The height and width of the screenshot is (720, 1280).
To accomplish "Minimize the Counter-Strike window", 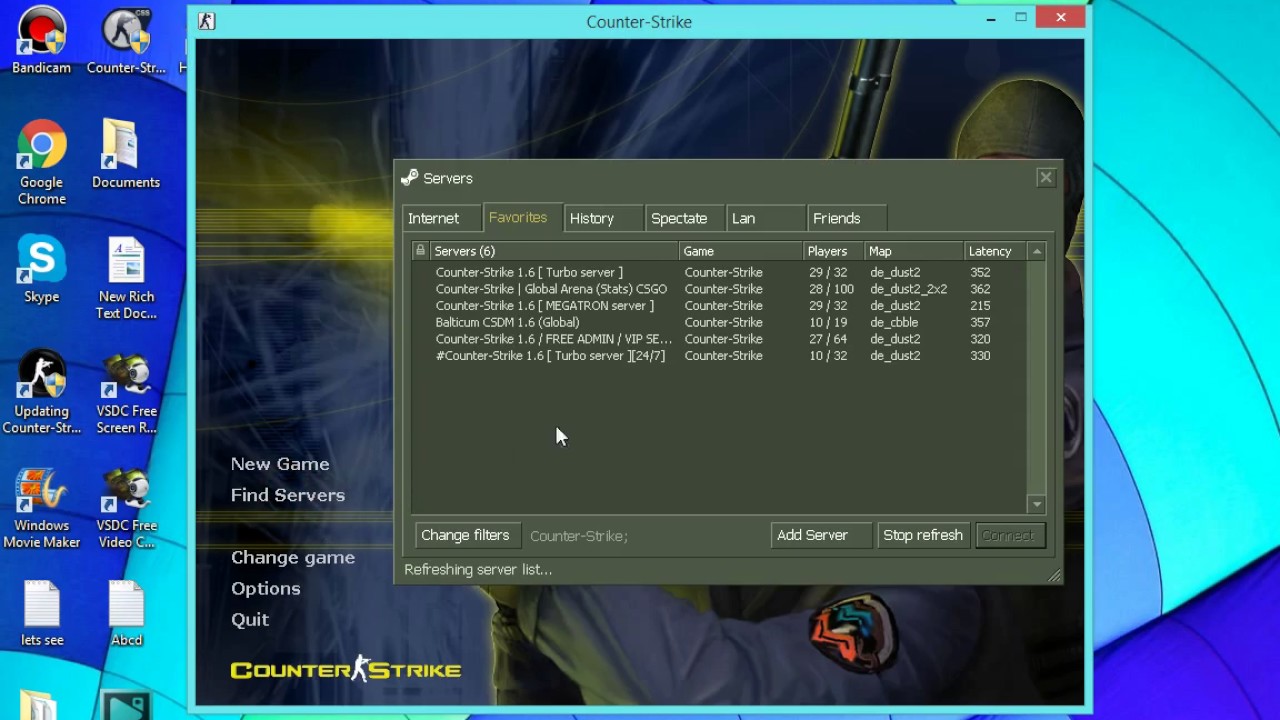I will [991, 18].
